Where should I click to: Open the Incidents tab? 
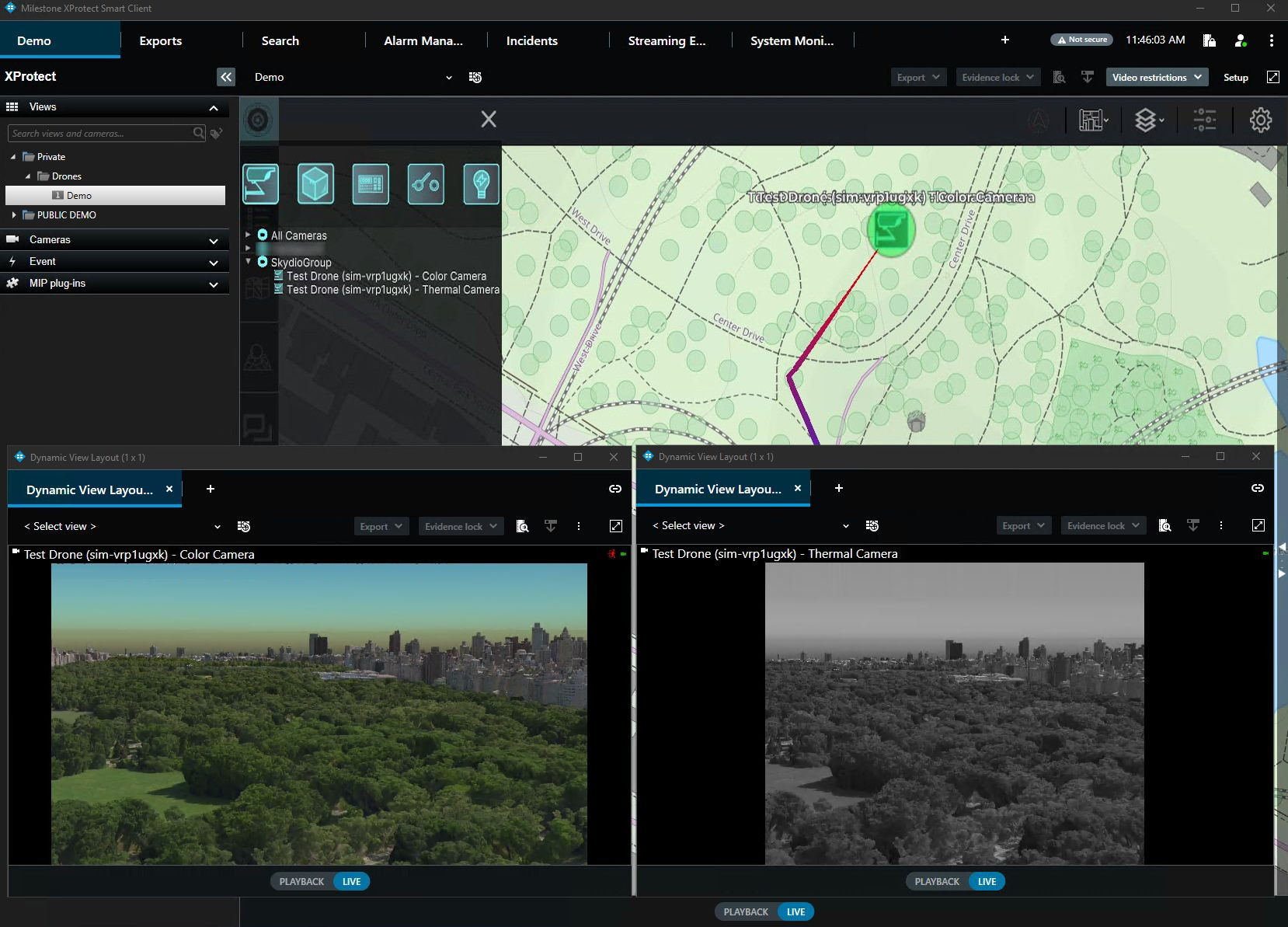(532, 40)
